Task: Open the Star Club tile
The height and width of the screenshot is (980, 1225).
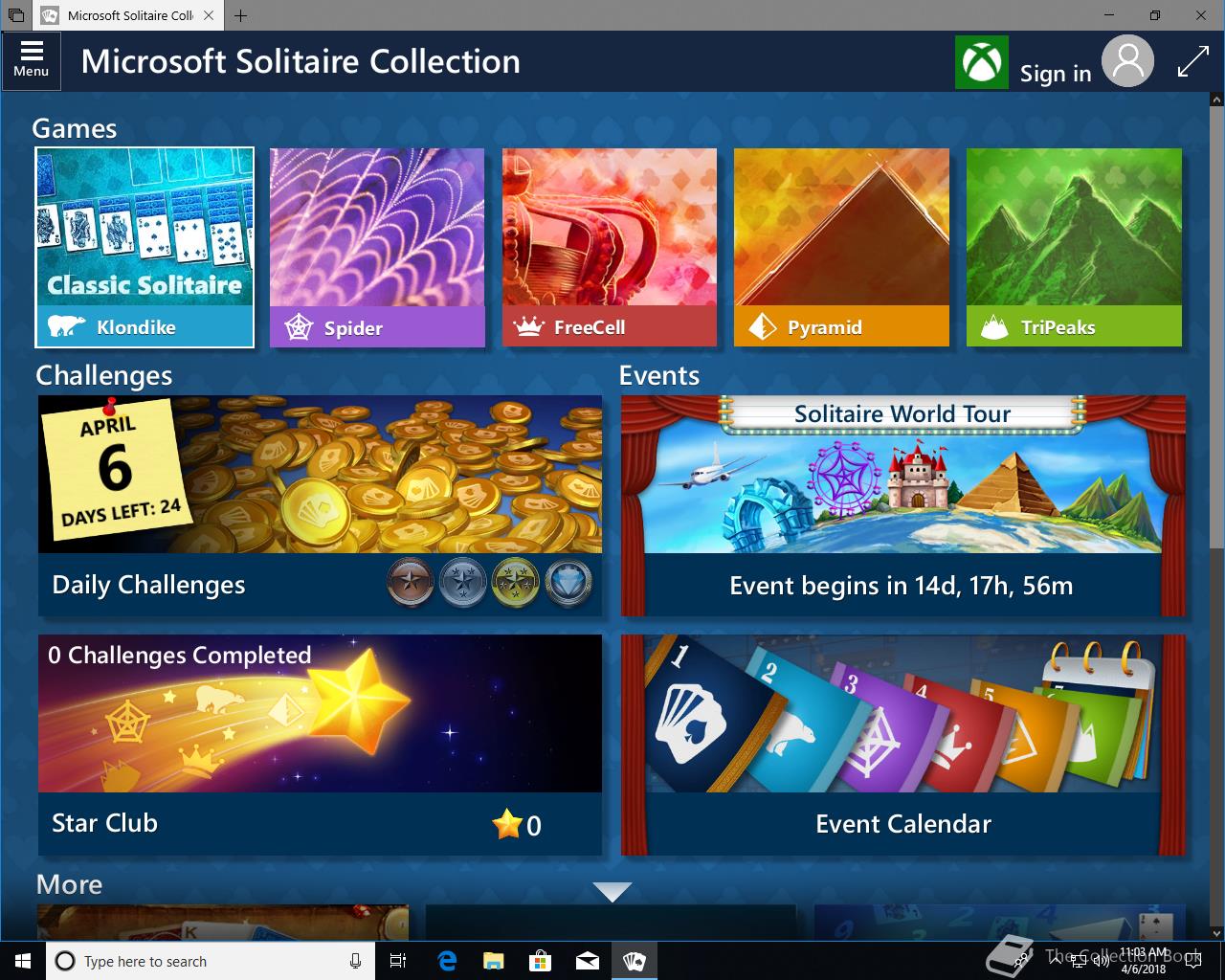Action: pos(320,745)
